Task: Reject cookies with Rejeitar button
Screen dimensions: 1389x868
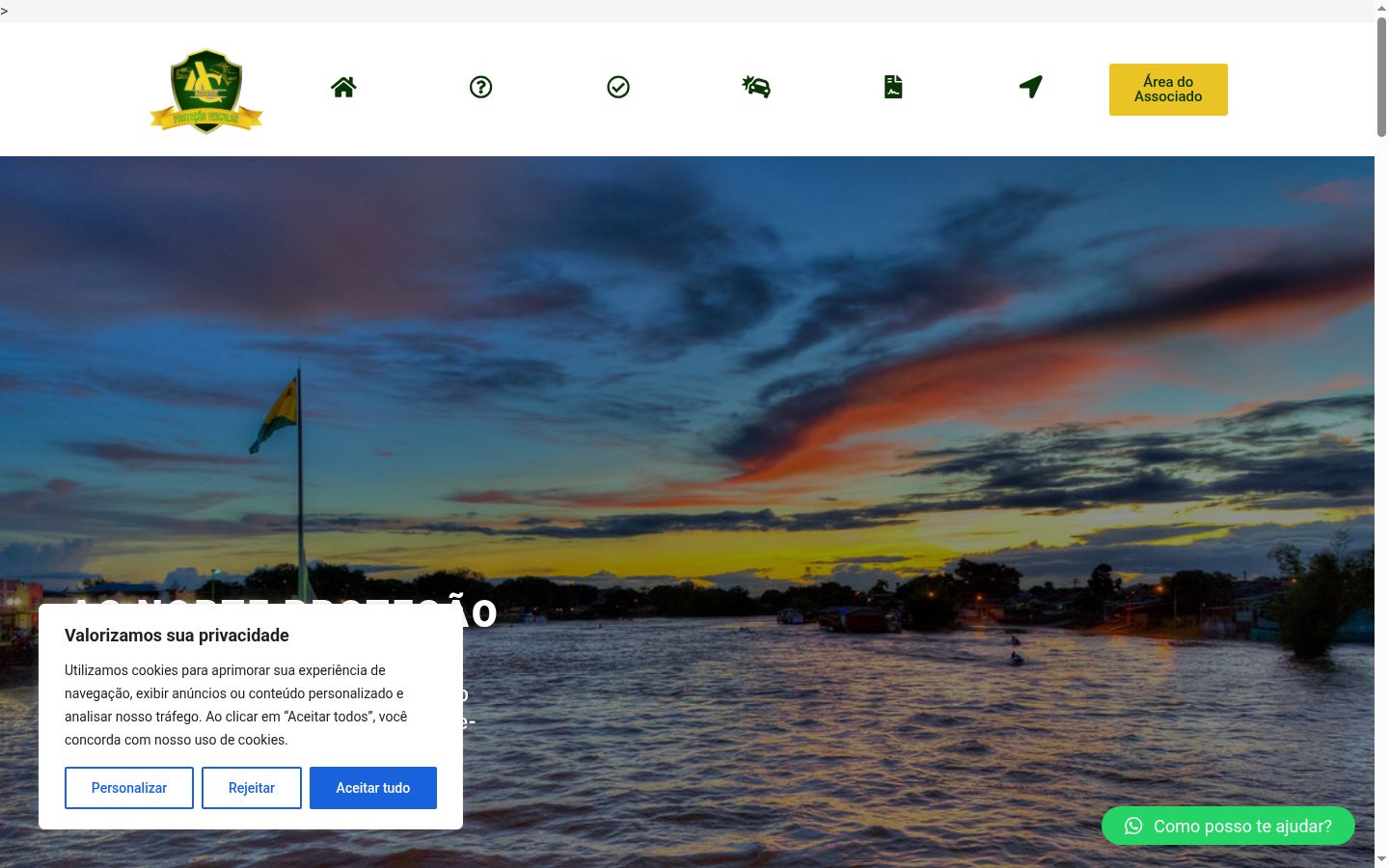Action: click(x=252, y=788)
